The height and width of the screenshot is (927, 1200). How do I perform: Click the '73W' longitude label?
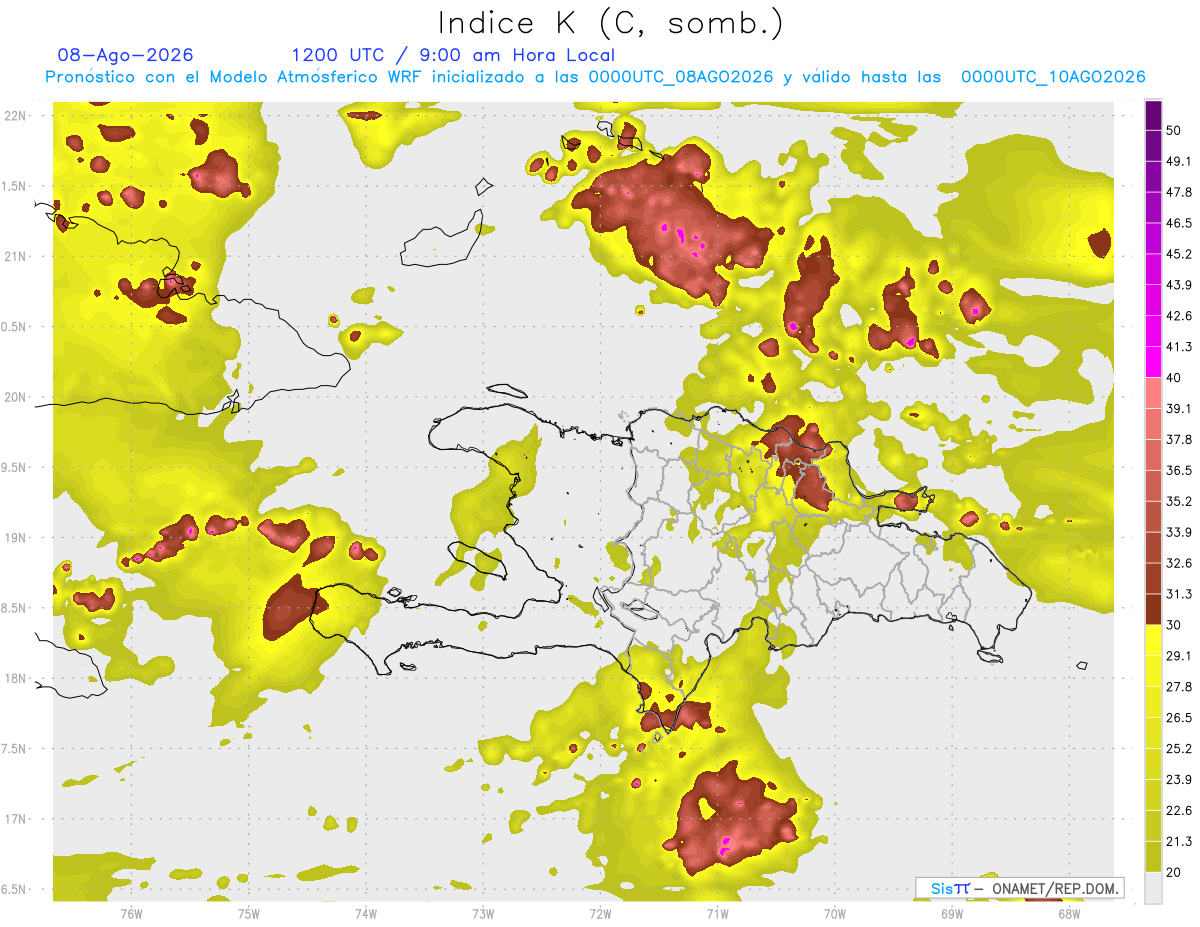[483, 913]
